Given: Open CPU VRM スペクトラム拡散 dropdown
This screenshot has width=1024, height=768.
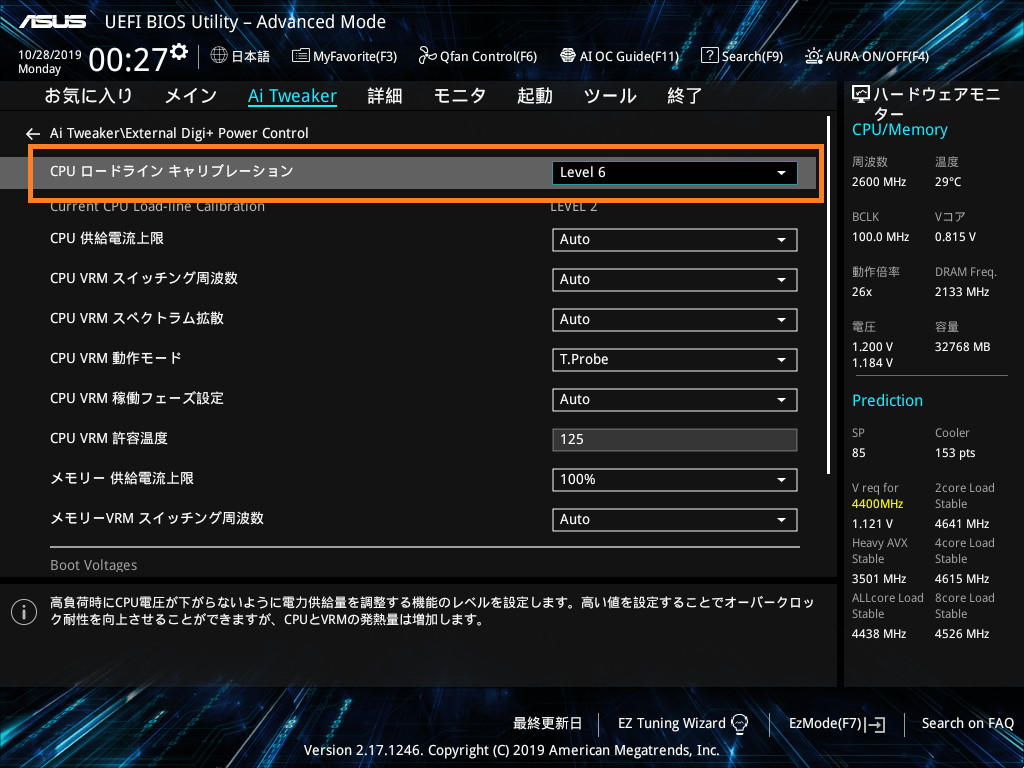Looking at the screenshot, I should [675, 319].
